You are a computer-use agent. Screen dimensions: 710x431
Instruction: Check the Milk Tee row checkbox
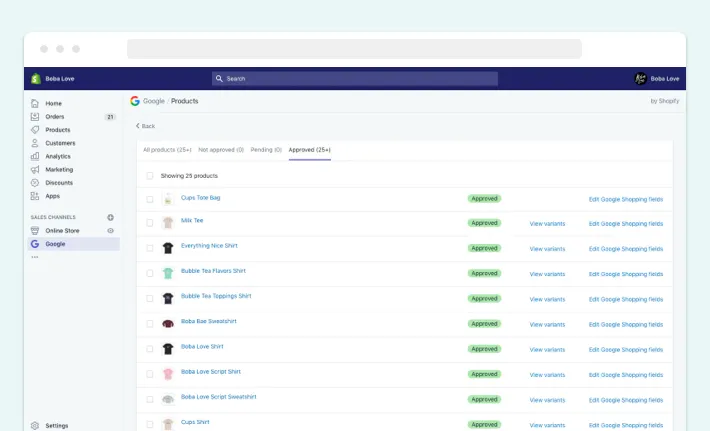(x=150, y=223)
